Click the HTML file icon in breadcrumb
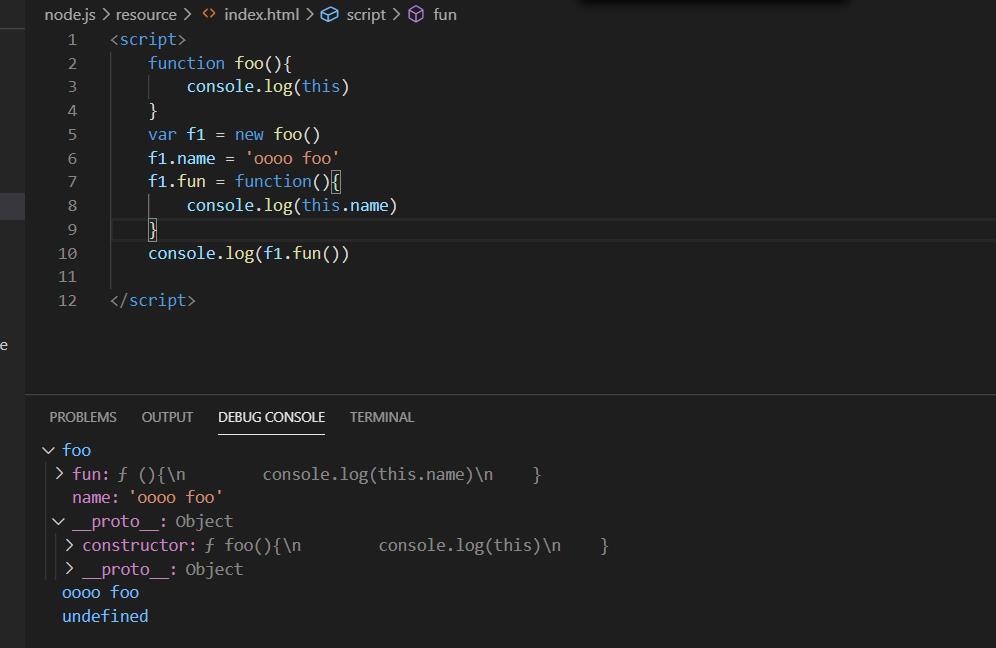This screenshot has height=648, width=996. click(x=209, y=14)
